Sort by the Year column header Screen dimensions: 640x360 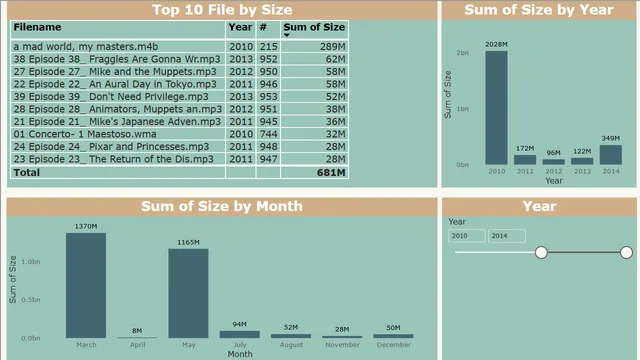click(240, 27)
